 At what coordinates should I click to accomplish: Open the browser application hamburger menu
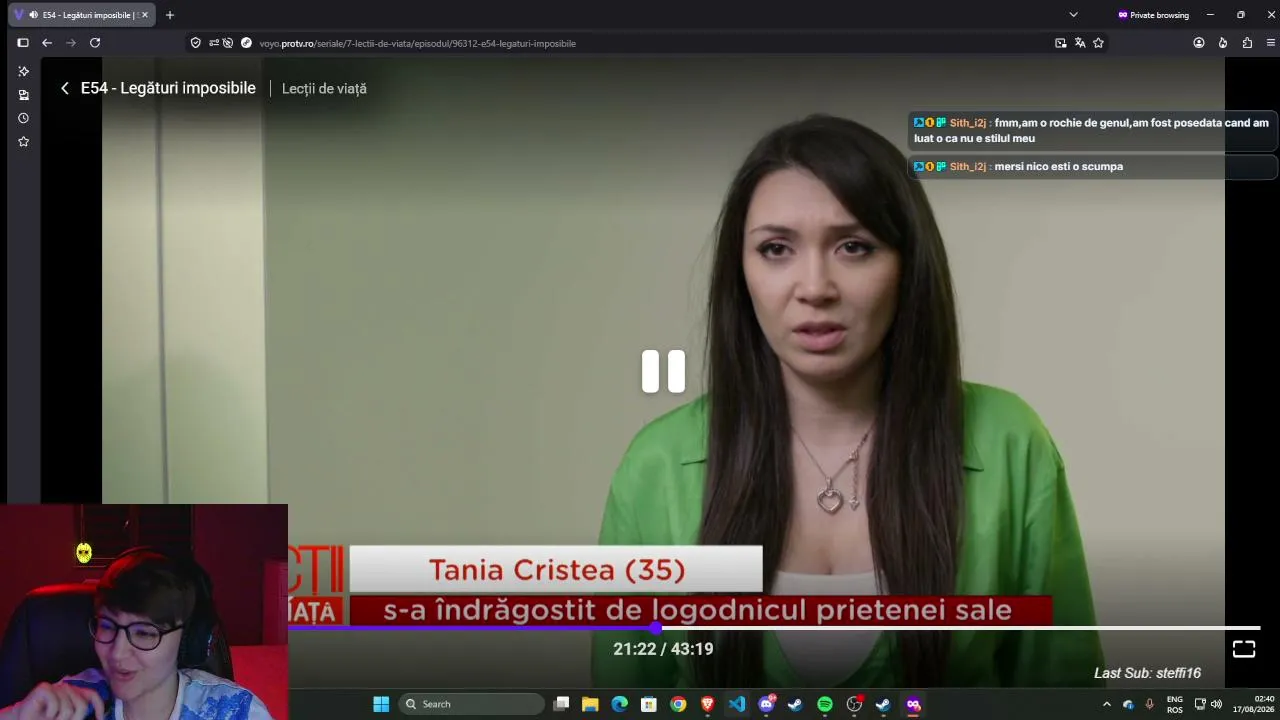(1271, 43)
